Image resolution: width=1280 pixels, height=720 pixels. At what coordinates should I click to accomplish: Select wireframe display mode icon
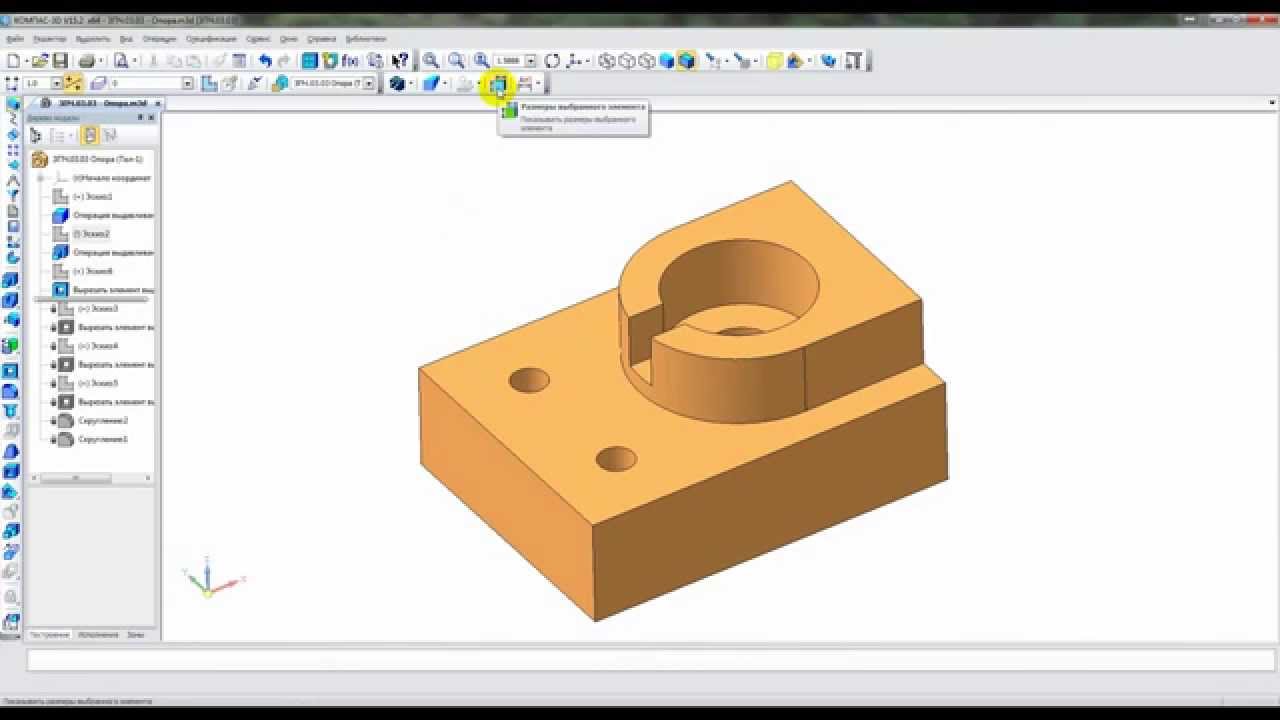coord(607,61)
